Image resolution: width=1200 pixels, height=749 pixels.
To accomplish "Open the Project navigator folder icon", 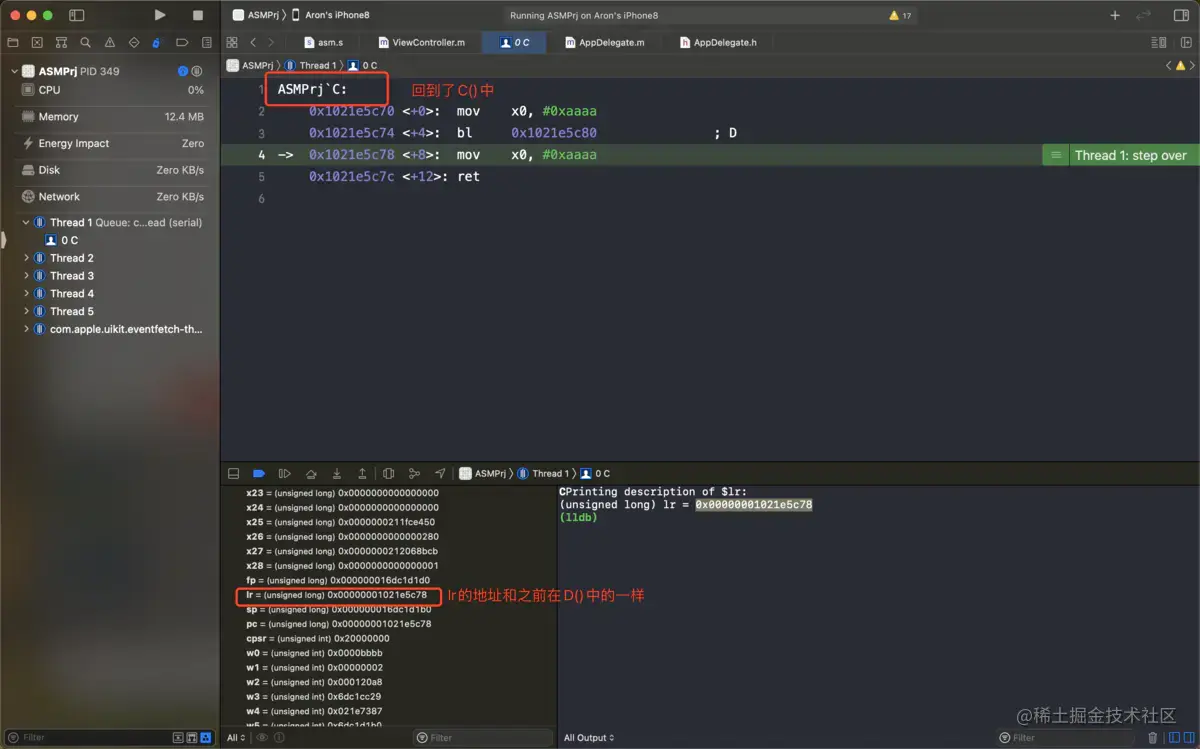I will point(13,43).
